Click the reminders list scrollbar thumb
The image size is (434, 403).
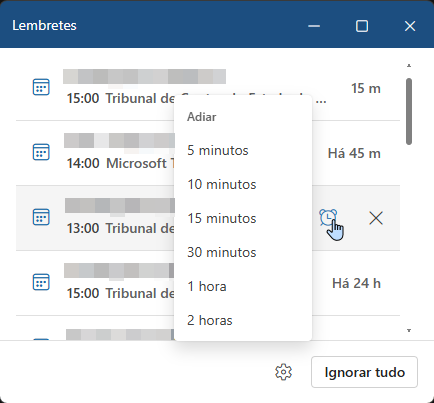pos(409,111)
